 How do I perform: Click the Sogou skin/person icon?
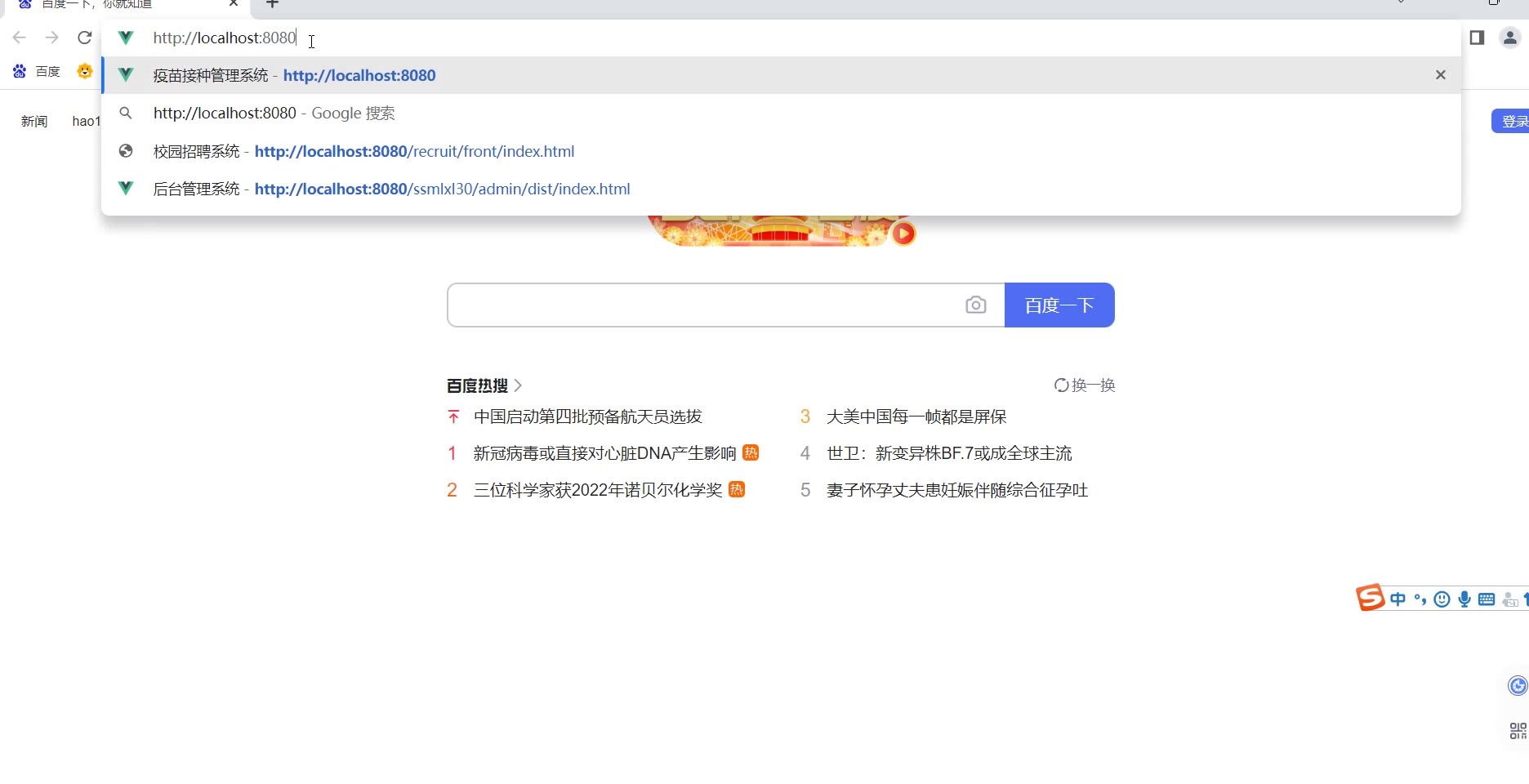click(x=1510, y=600)
